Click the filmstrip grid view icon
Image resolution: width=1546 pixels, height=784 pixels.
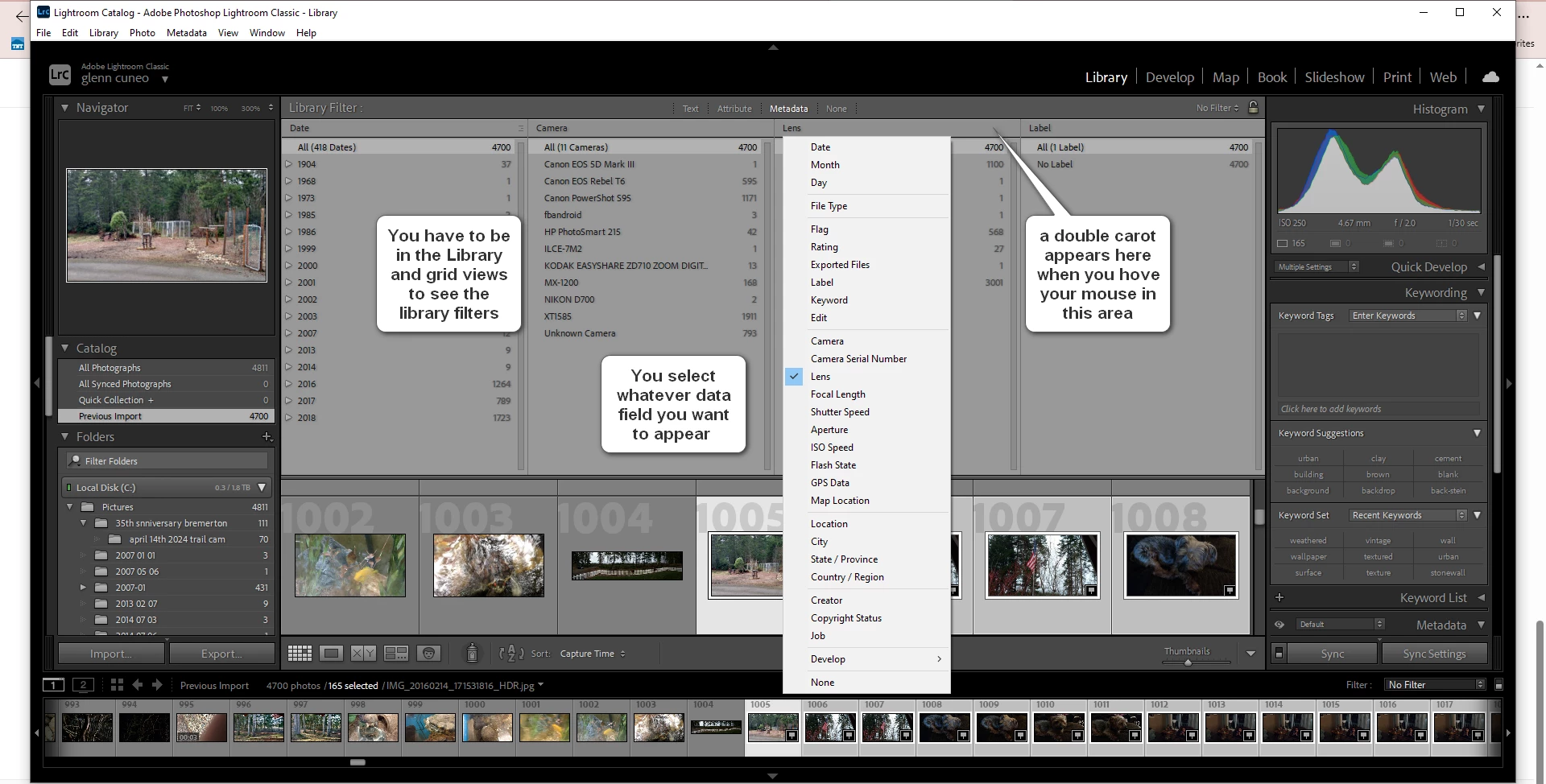click(x=117, y=685)
